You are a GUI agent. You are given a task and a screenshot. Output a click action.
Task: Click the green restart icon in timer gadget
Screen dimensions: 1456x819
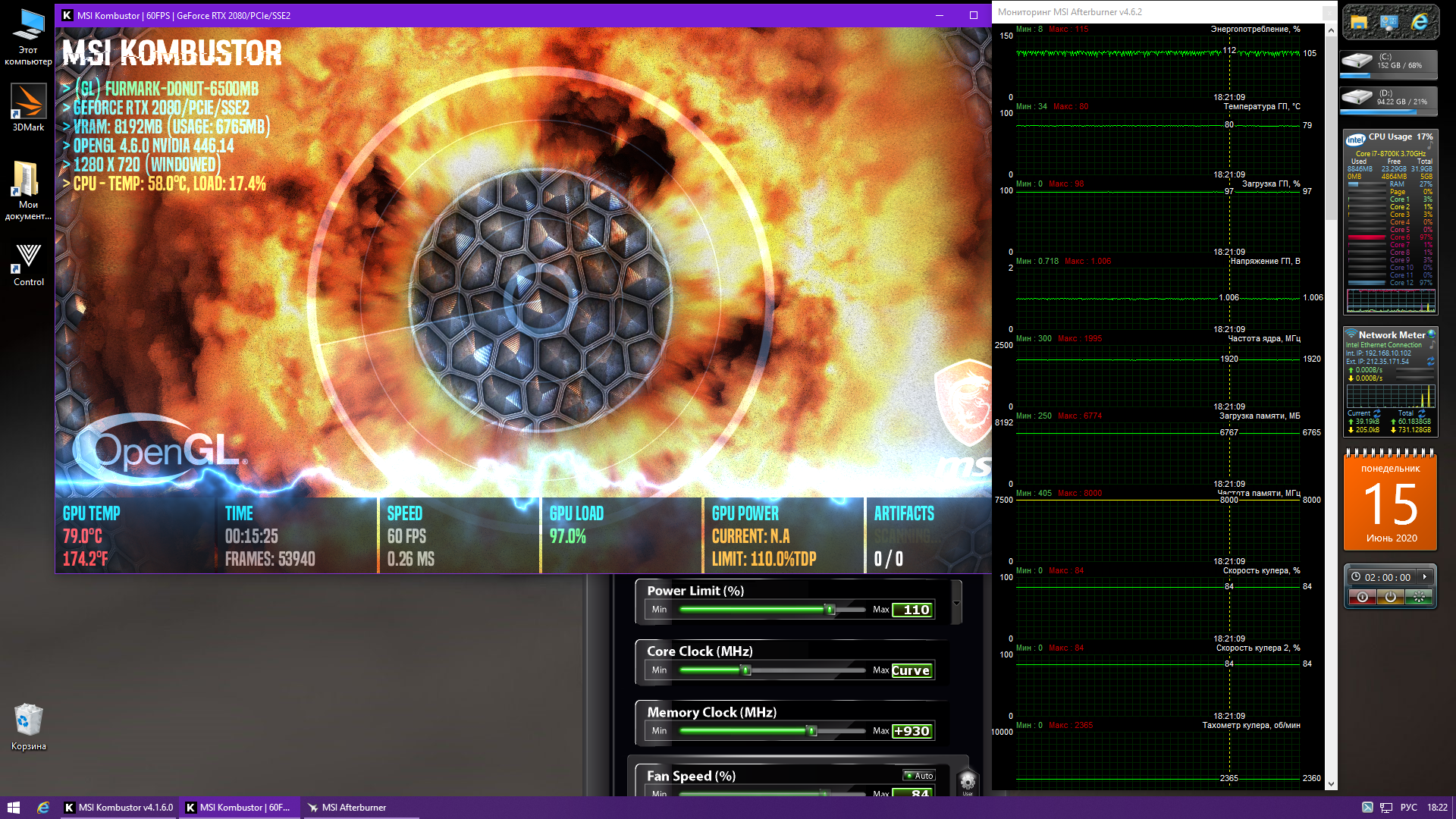pyautogui.click(x=1418, y=597)
